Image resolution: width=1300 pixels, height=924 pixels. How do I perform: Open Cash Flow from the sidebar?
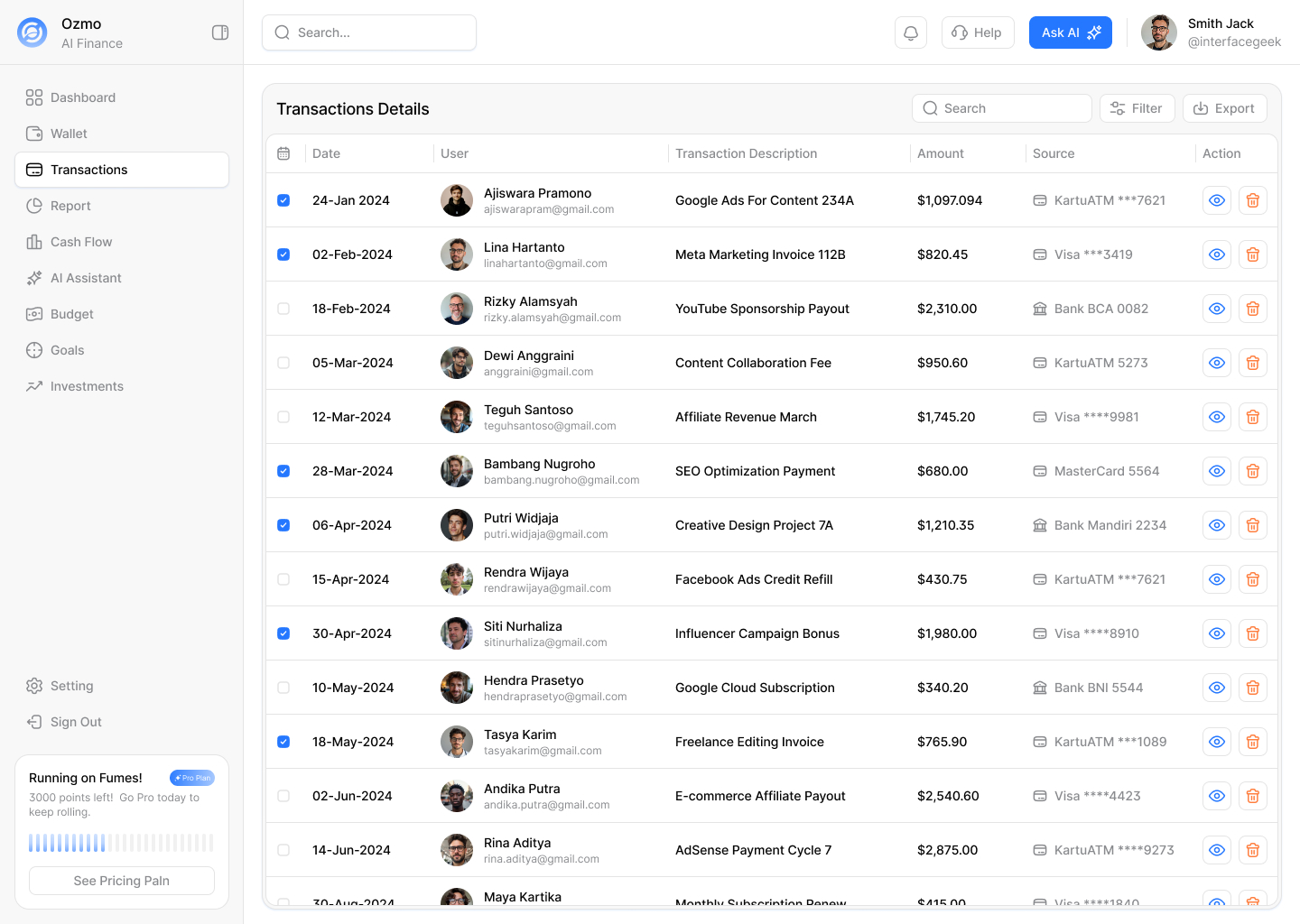(81, 242)
